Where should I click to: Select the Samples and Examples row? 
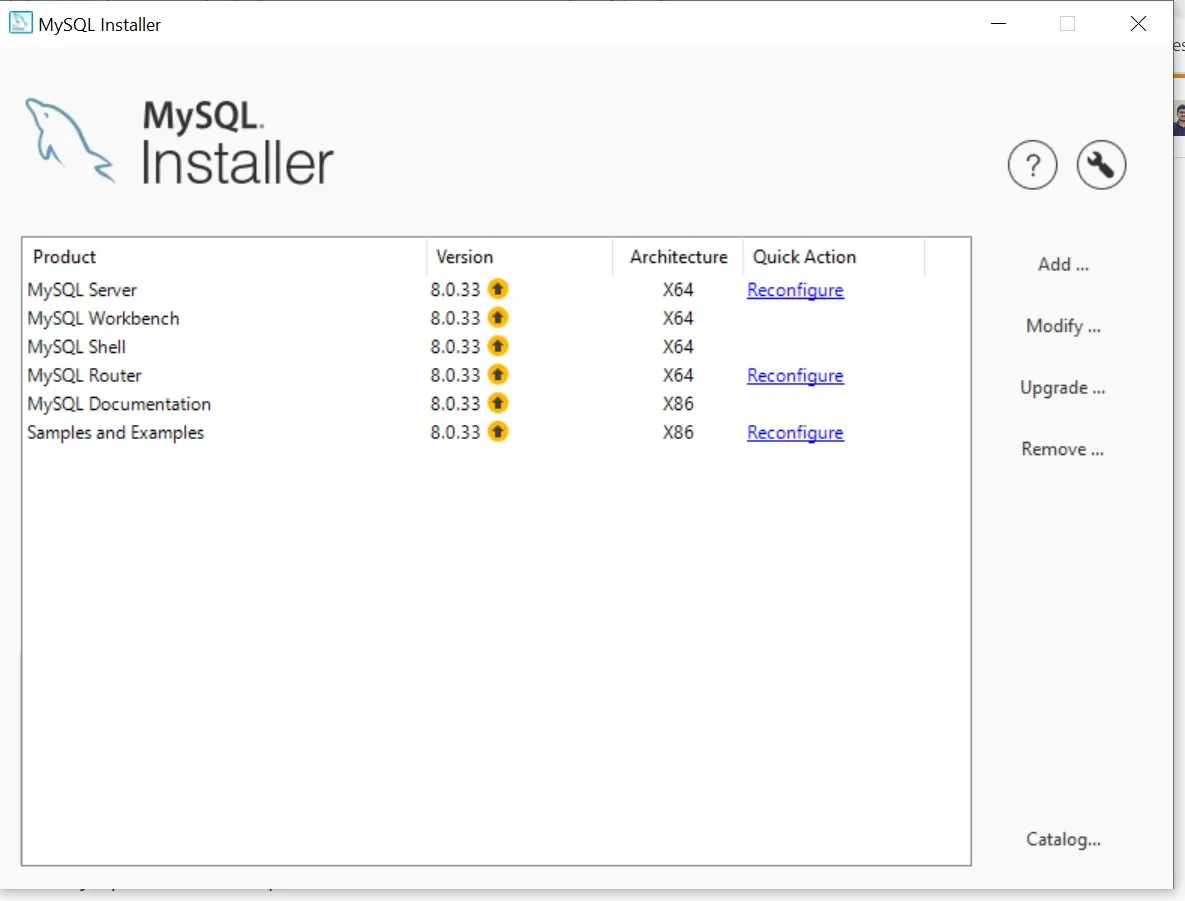496,432
